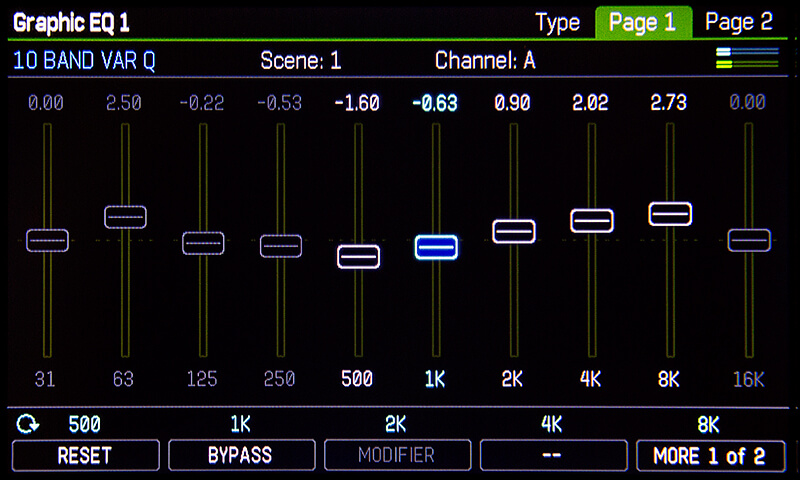Open the Page 2 tab
The width and height of the screenshot is (800, 480).
tap(739, 22)
